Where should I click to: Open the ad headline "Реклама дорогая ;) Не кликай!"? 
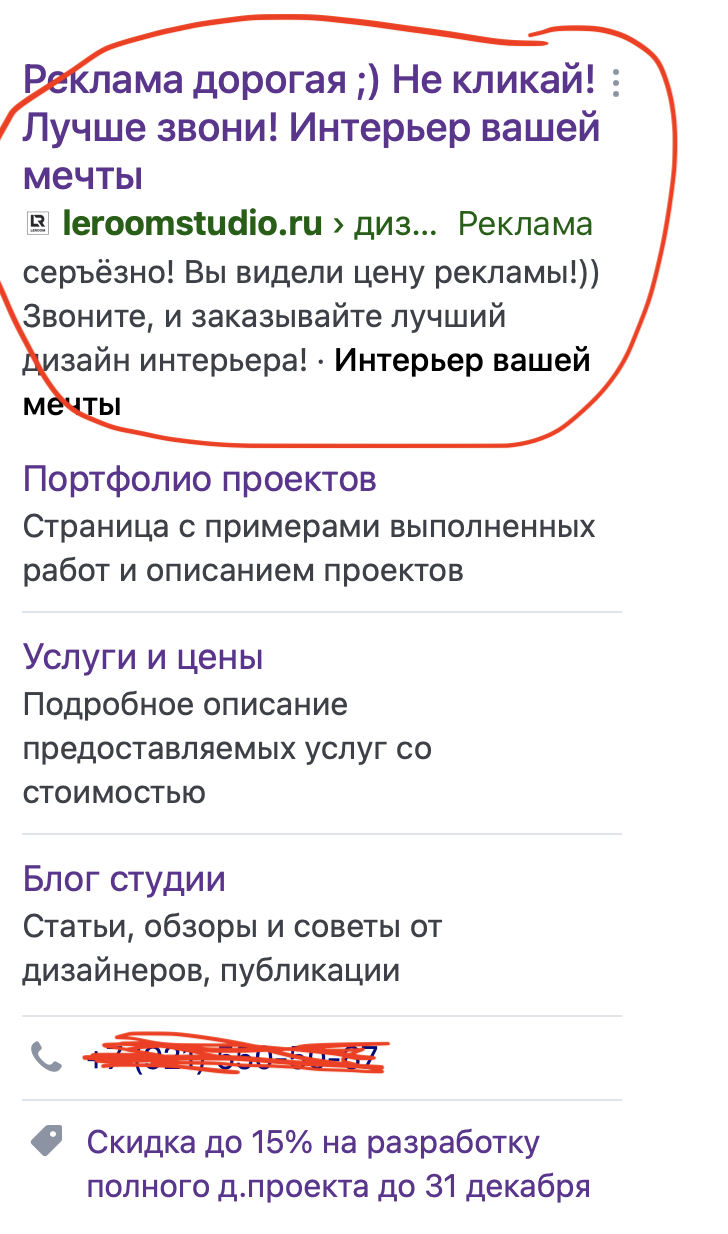(309, 80)
